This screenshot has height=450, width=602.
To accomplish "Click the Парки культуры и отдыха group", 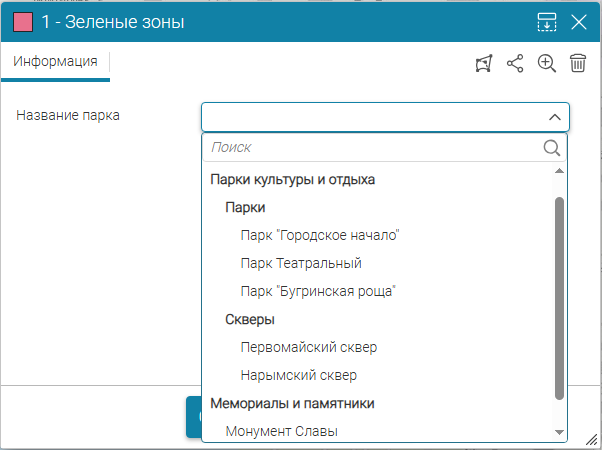I will [292, 180].
